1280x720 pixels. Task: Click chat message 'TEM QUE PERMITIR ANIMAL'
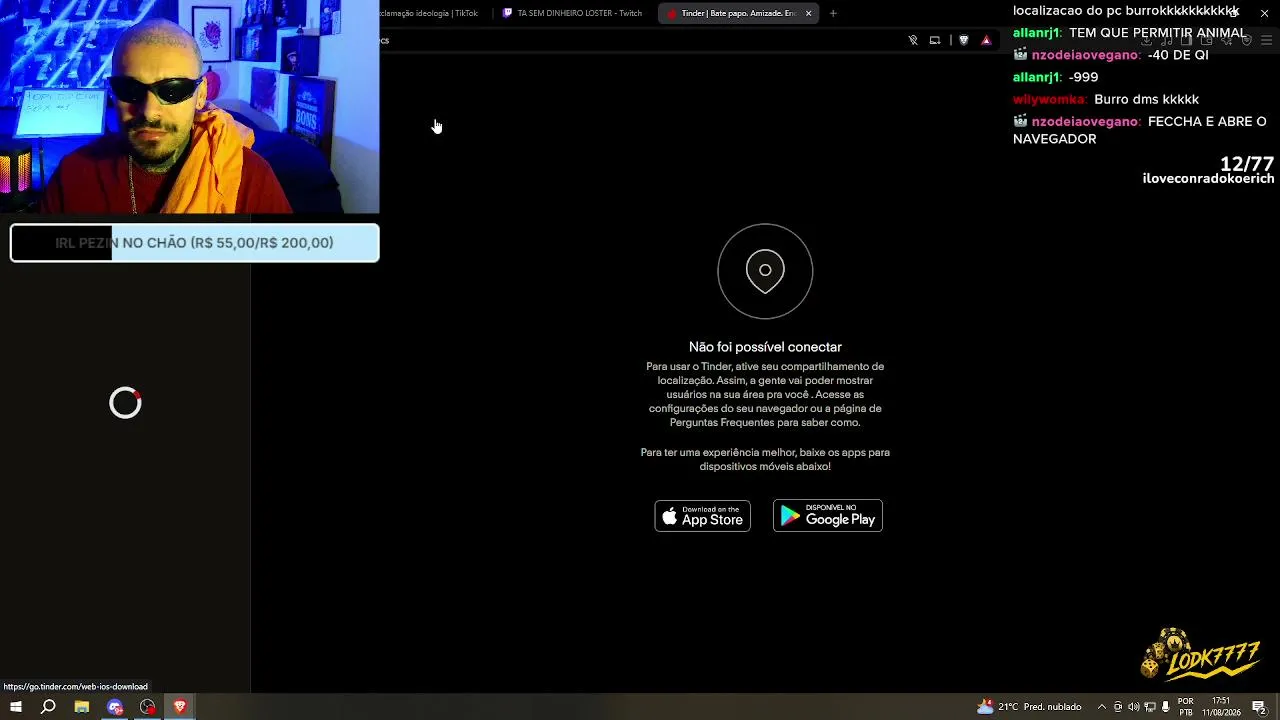coord(1158,33)
